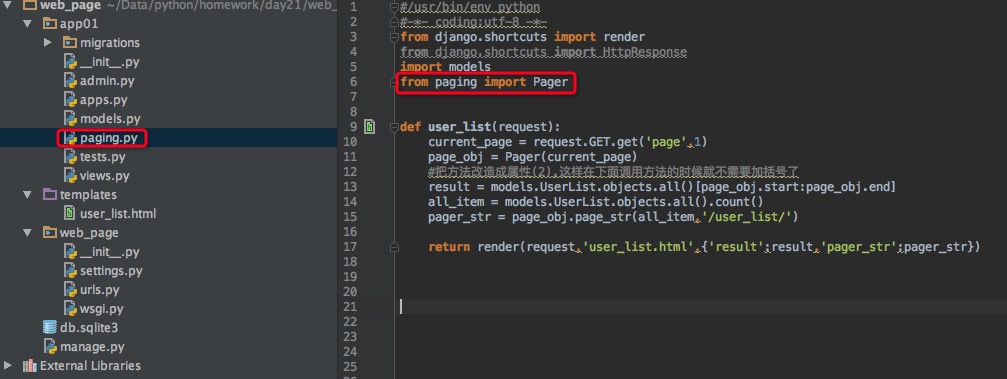Screen dimensions: 1007x379
Task: Click the tests.py Python file icon
Action: pyautogui.click(x=70, y=157)
